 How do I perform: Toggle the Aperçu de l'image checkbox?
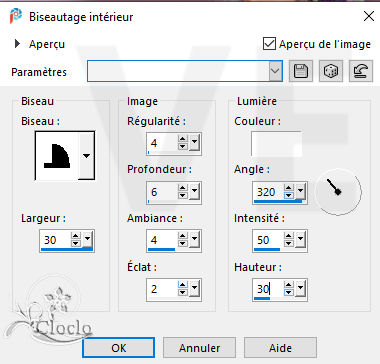[269, 44]
